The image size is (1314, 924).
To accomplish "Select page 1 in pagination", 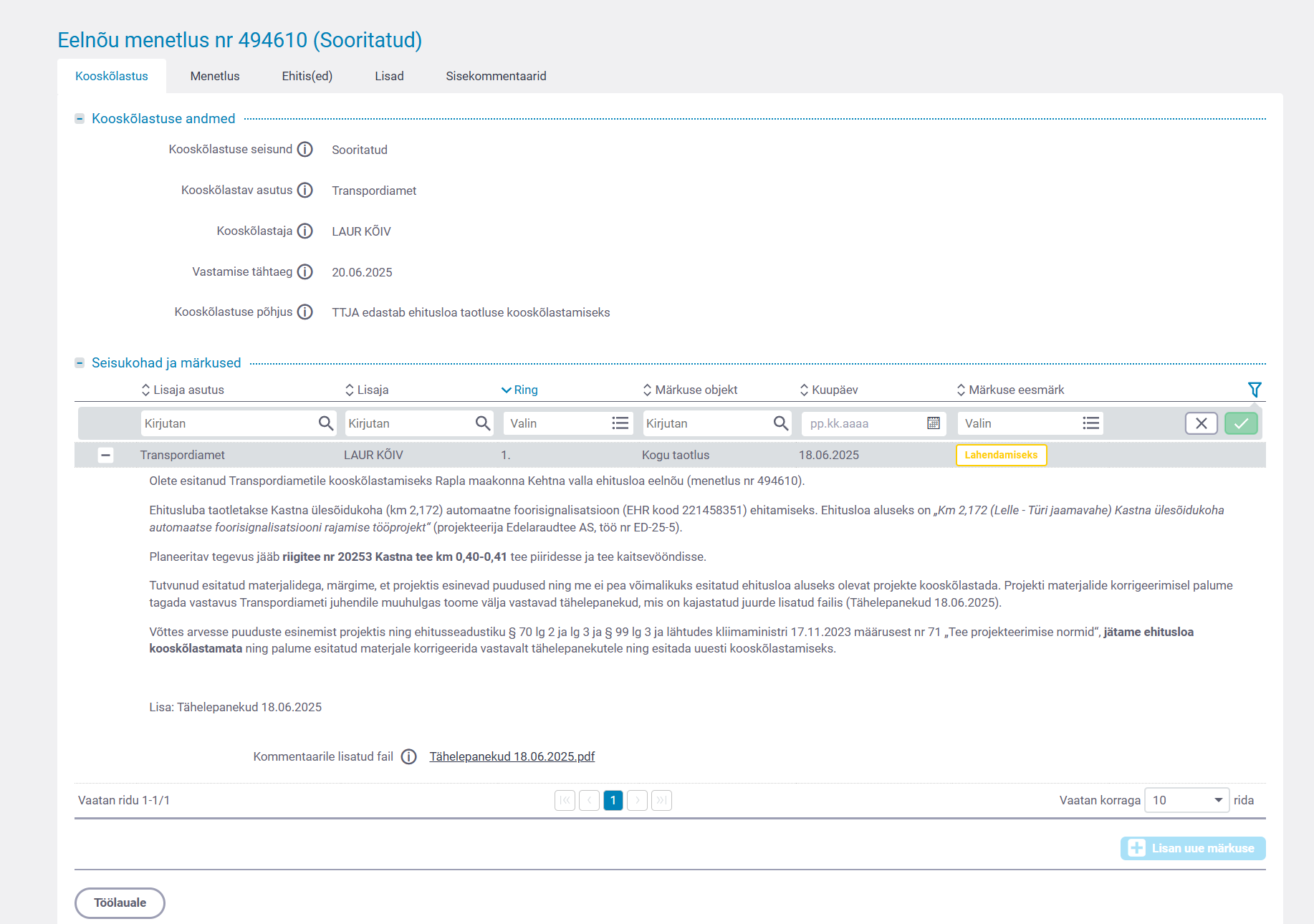I will [613, 800].
